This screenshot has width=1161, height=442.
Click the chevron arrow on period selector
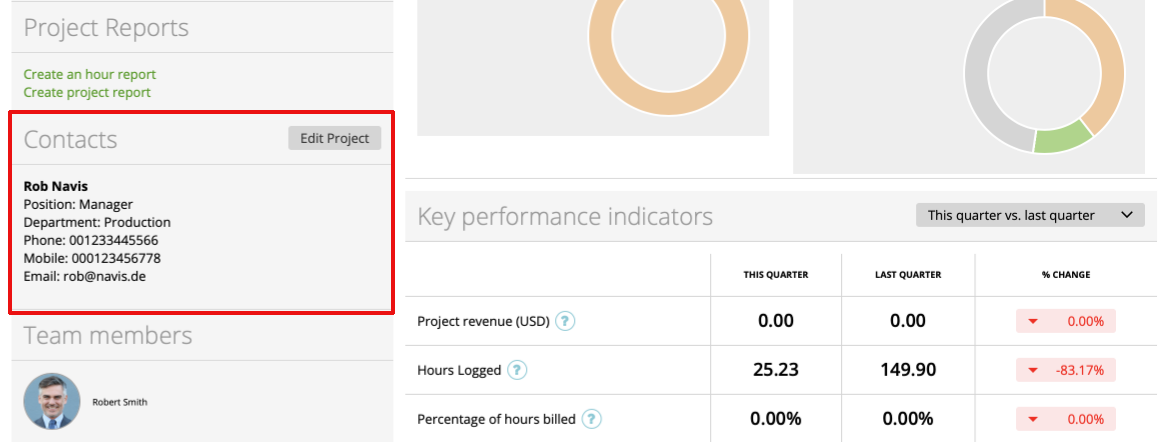pyautogui.click(x=1127, y=215)
